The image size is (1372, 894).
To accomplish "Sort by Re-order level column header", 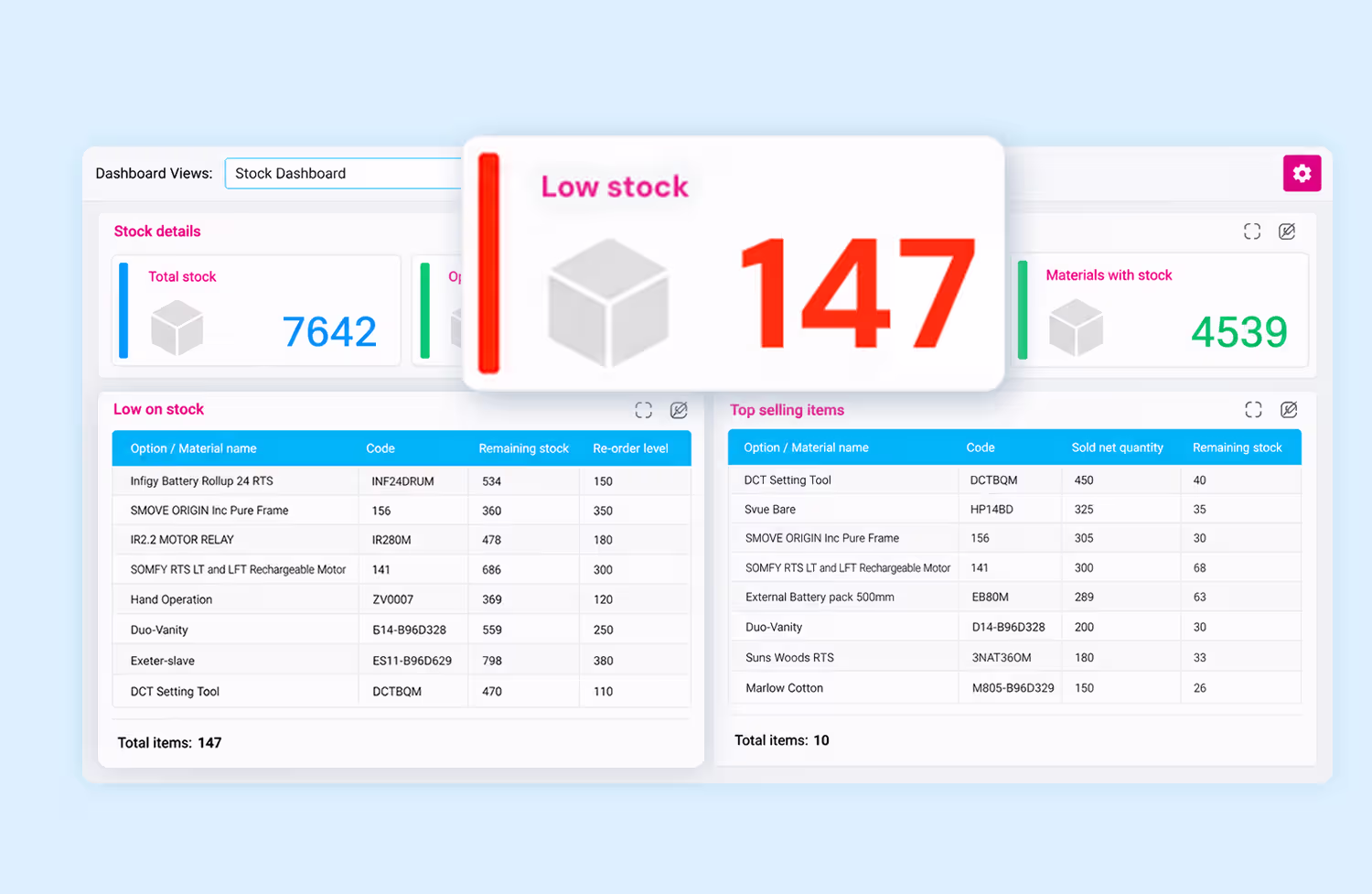I will point(630,448).
